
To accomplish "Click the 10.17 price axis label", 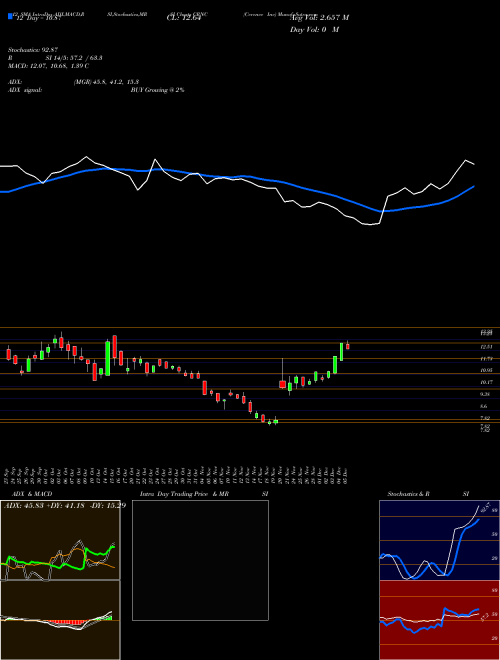I will point(487,382).
